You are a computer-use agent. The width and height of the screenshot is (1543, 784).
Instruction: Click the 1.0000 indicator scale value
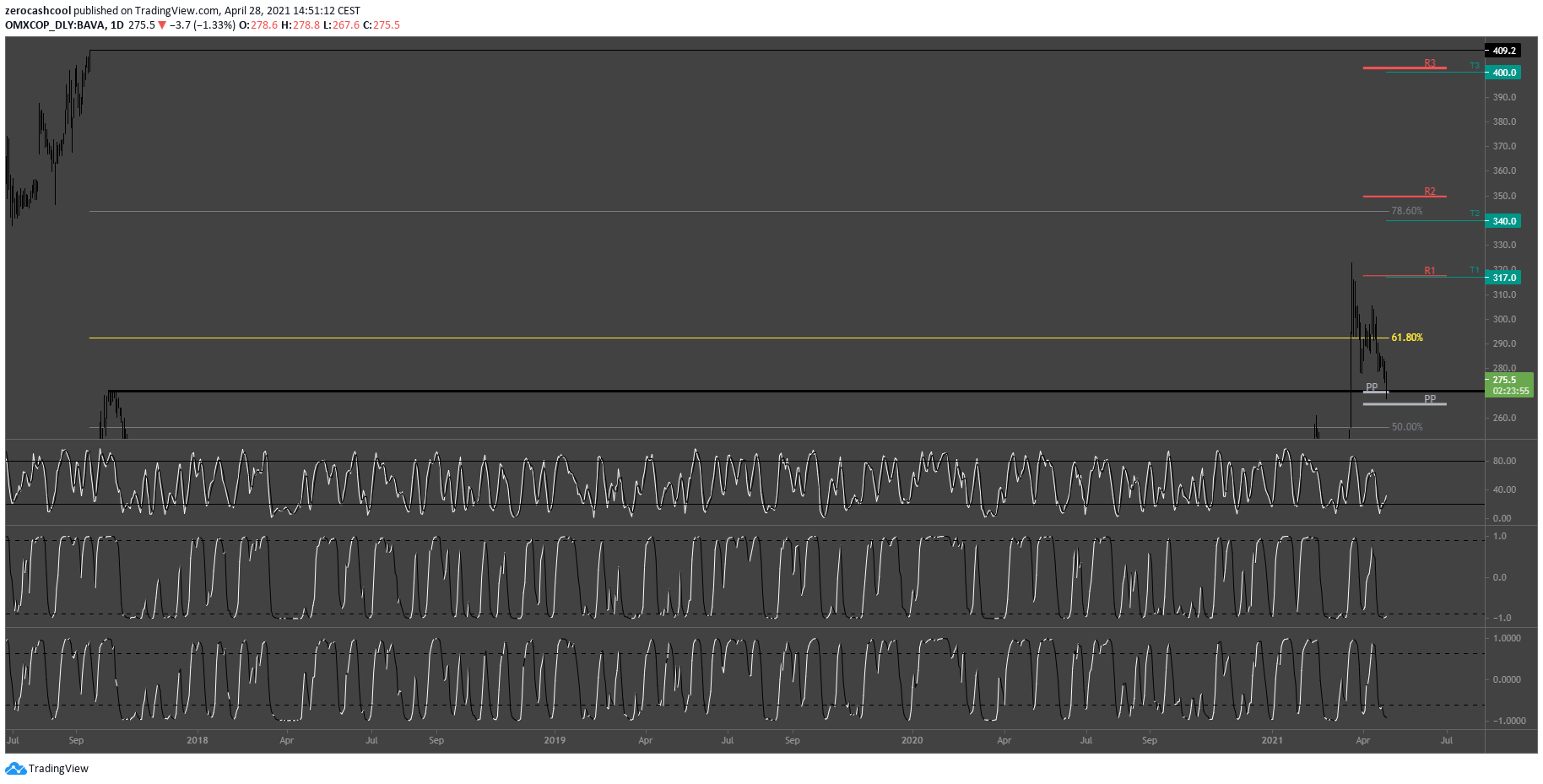(1507, 638)
